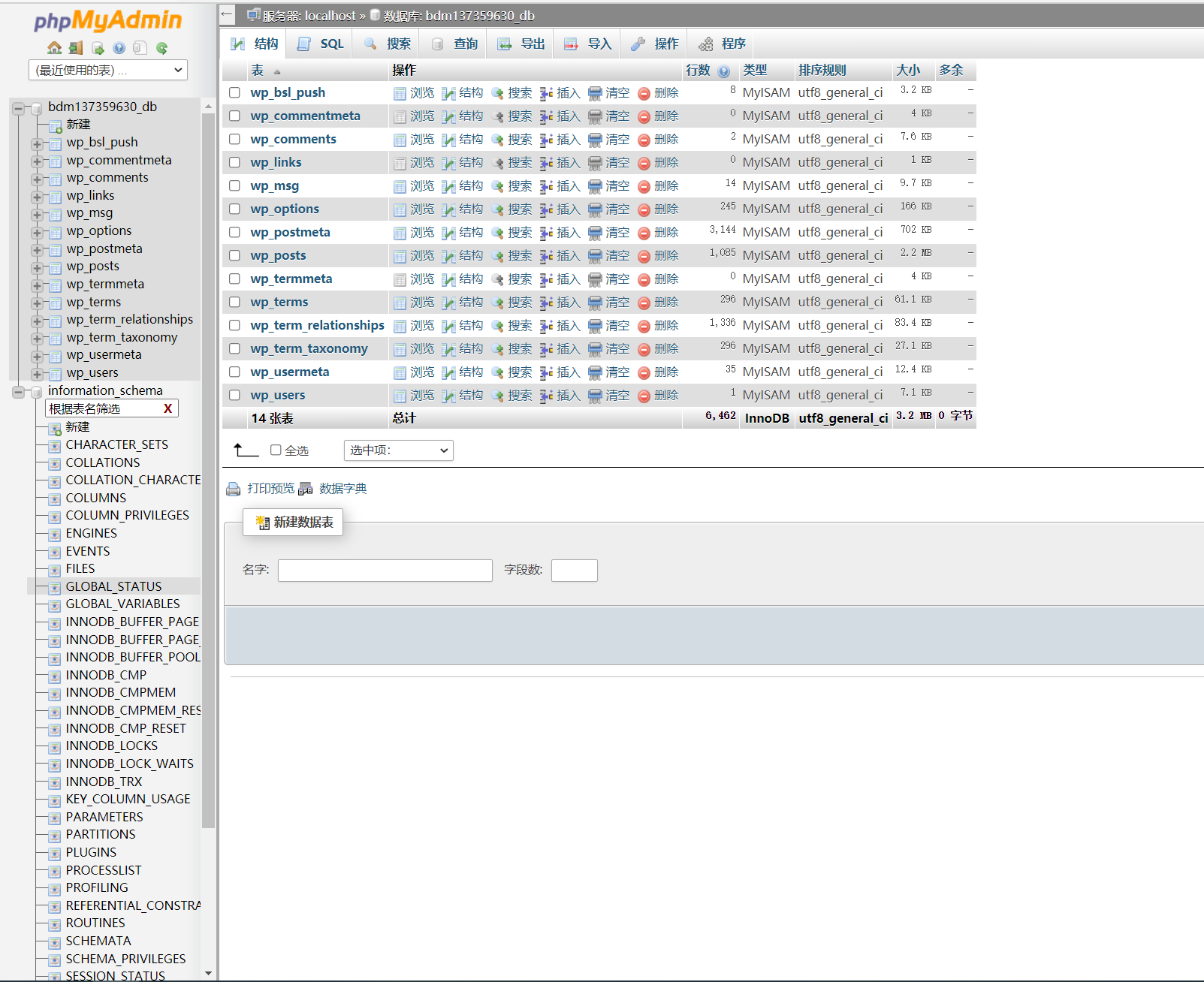Screen dimensions: 1204x982
Task: Expand wp_term_taxonomy in the sidebar tree
Action: [x=36, y=339]
